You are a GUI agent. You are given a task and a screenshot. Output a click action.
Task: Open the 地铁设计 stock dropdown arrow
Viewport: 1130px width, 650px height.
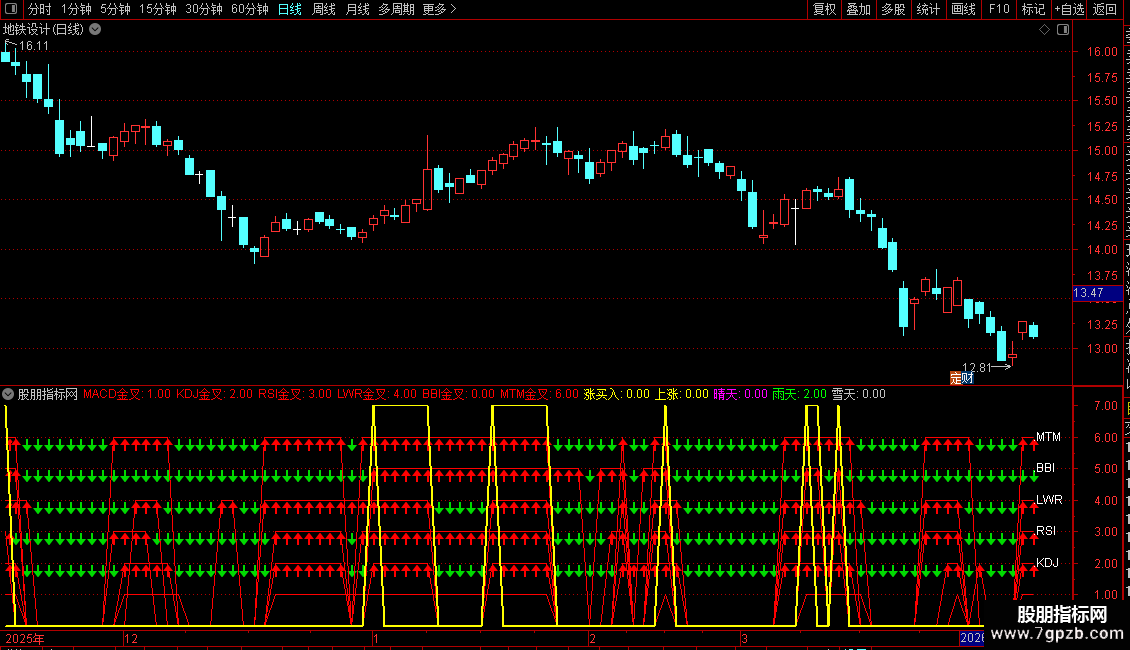(95, 30)
